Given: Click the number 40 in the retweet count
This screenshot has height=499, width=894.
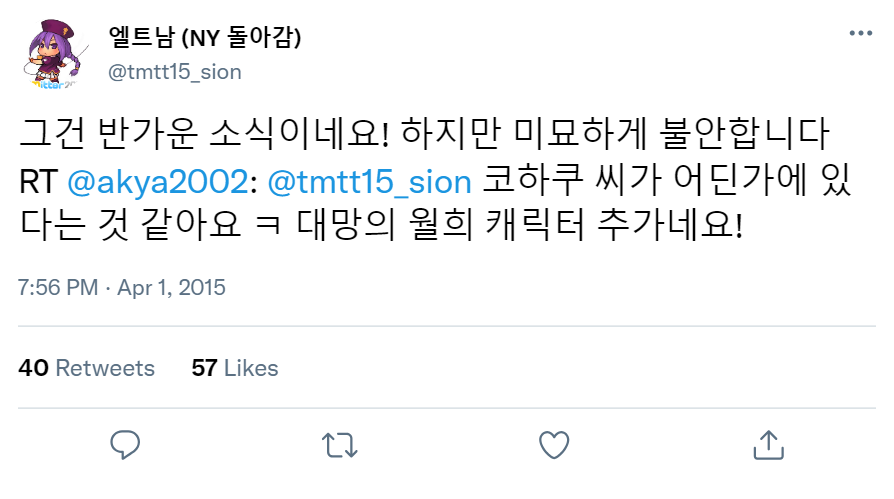Looking at the screenshot, I should 33,368.
